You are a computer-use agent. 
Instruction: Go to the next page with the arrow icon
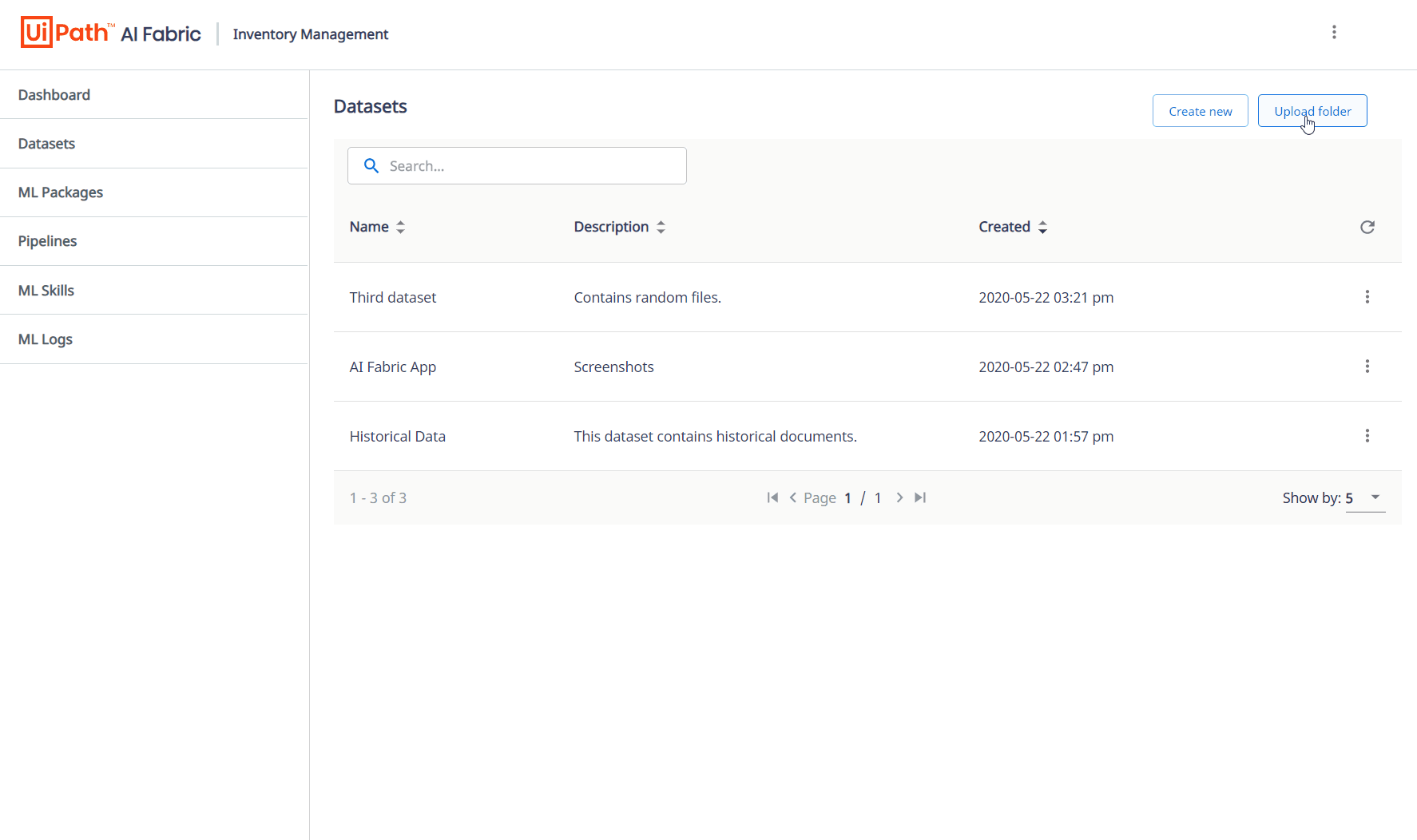pyautogui.click(x=899, y=497)
